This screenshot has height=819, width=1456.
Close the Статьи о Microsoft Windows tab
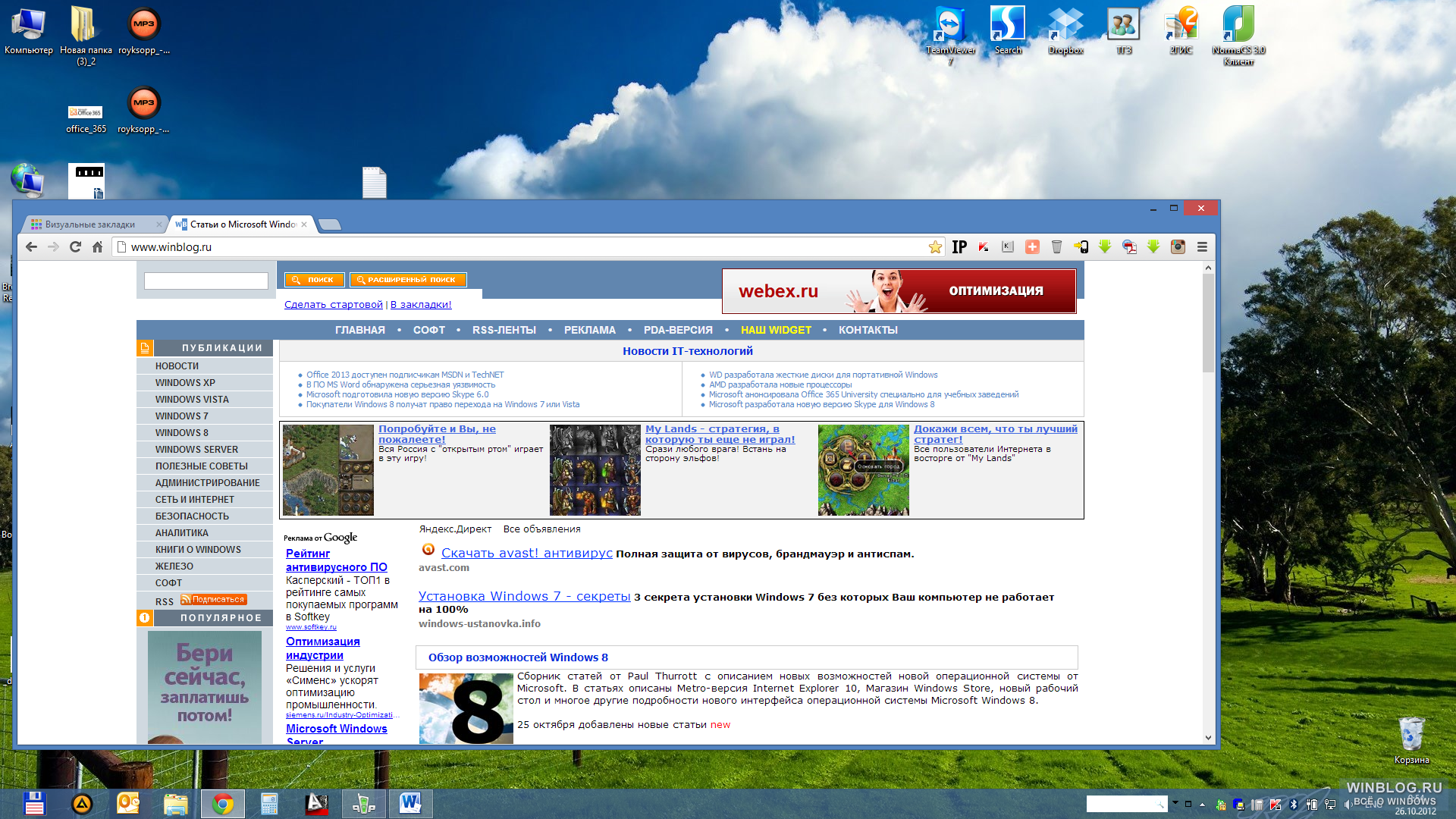pos(304,224)
